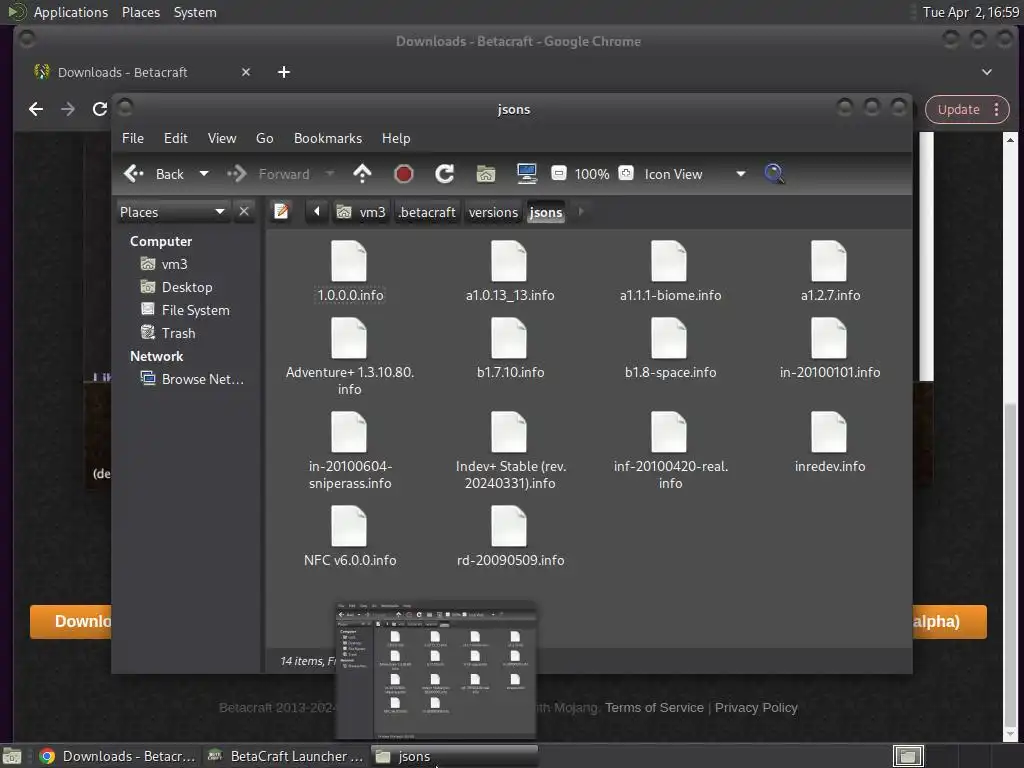The image size is (1024, 768).
Task: Select the rd-20090509.info file icon
Action: (509, 526)
